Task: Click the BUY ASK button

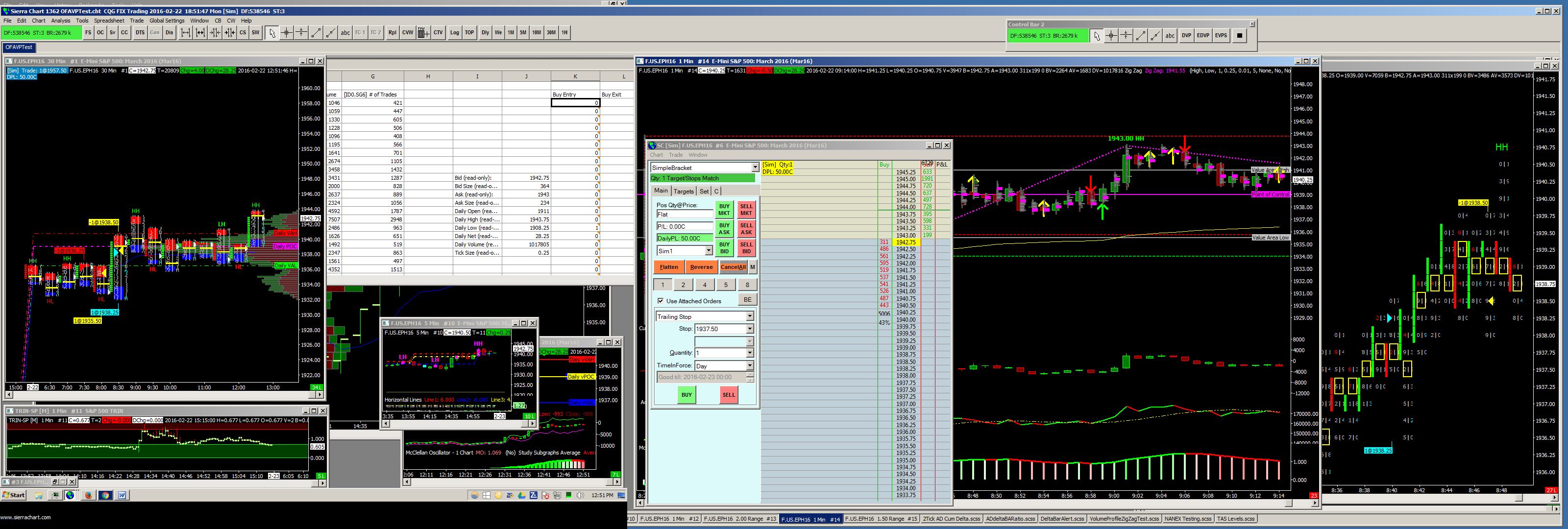Action: (x=724, y=228)
